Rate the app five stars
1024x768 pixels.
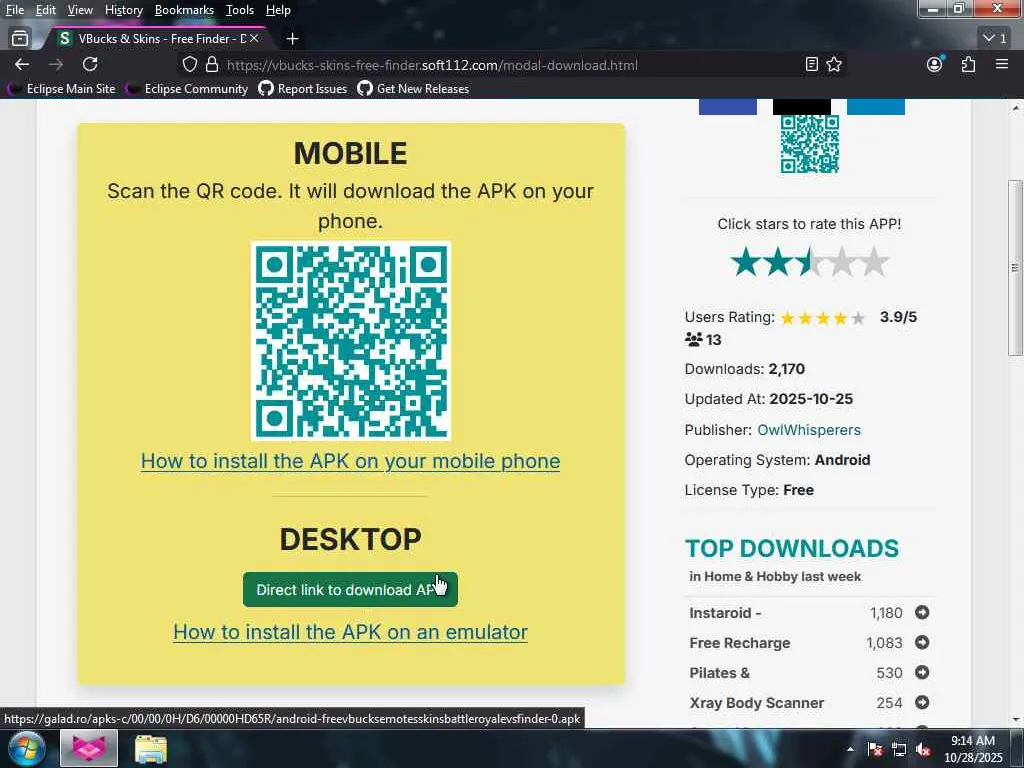(873, 263)
